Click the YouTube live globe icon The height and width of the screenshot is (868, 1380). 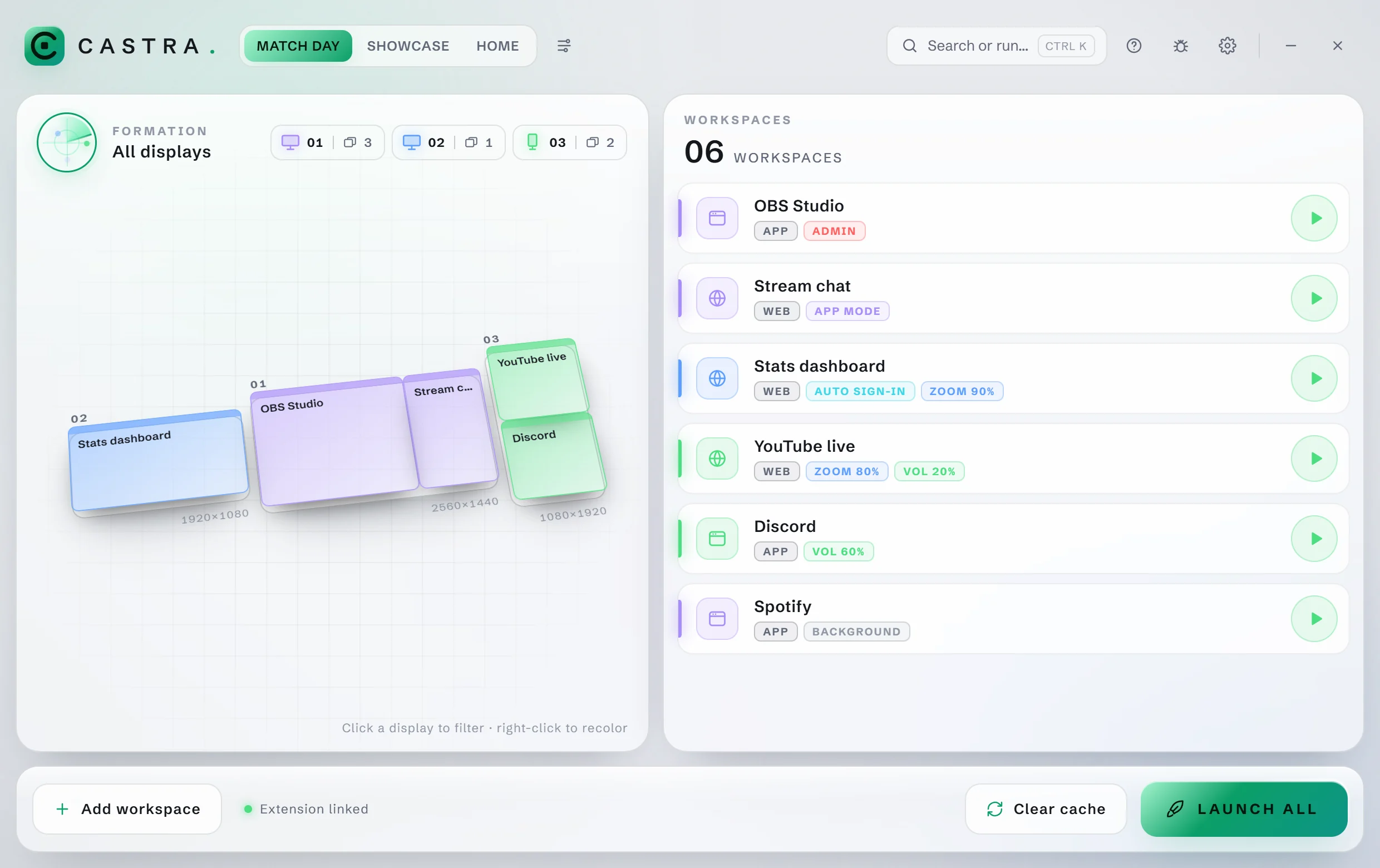tap(717, 458)
